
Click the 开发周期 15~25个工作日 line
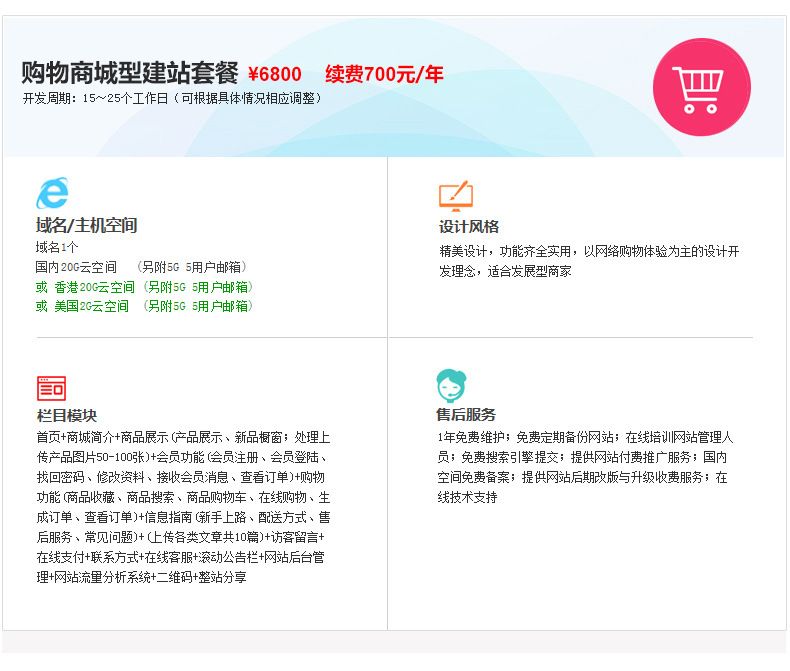click(172, 99)
